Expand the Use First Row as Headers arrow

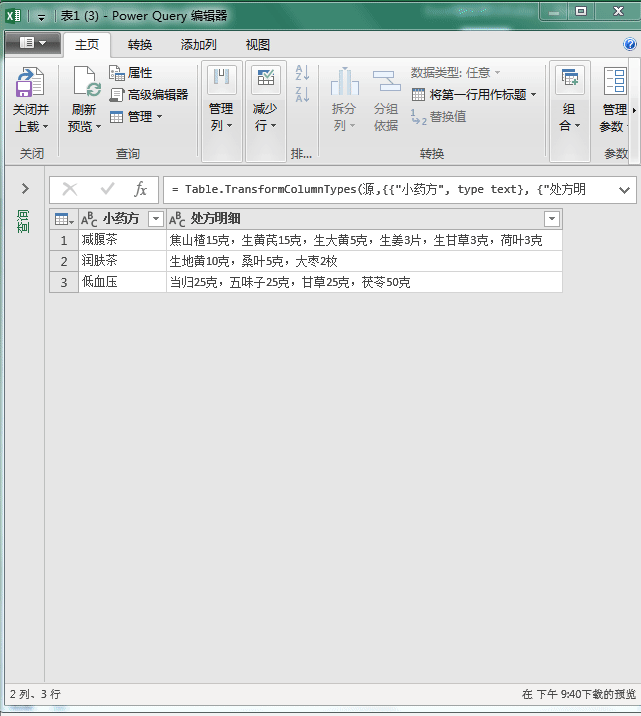[533, 95]
